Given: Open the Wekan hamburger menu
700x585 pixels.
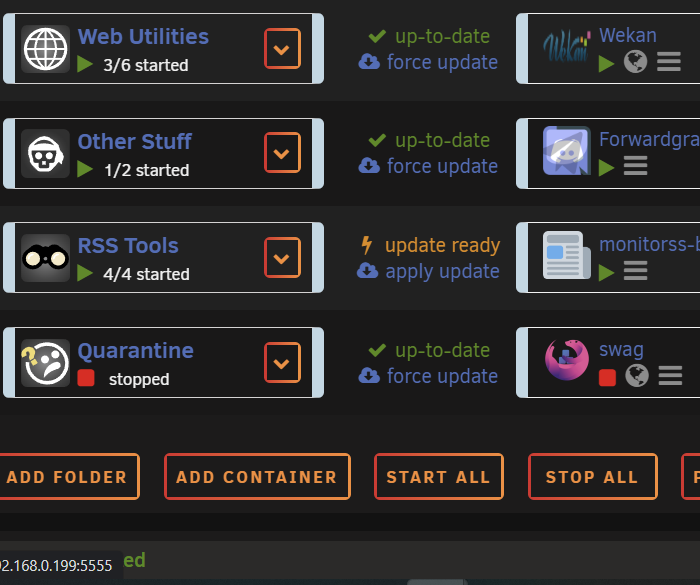Looking at the screenshot, I should click(669, 62).
